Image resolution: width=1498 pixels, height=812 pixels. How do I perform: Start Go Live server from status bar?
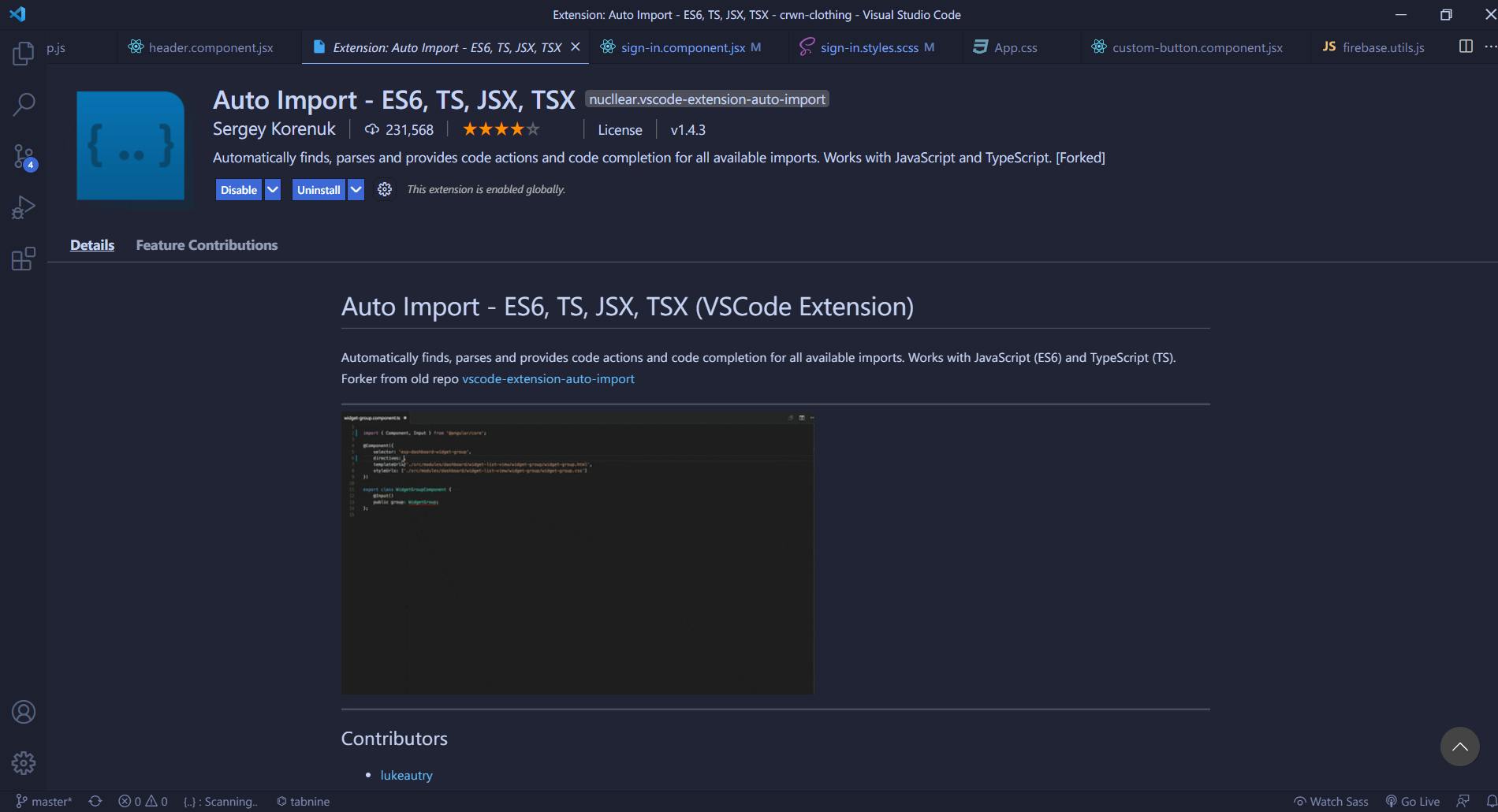pyautogui.click(x=1412, y=801)
